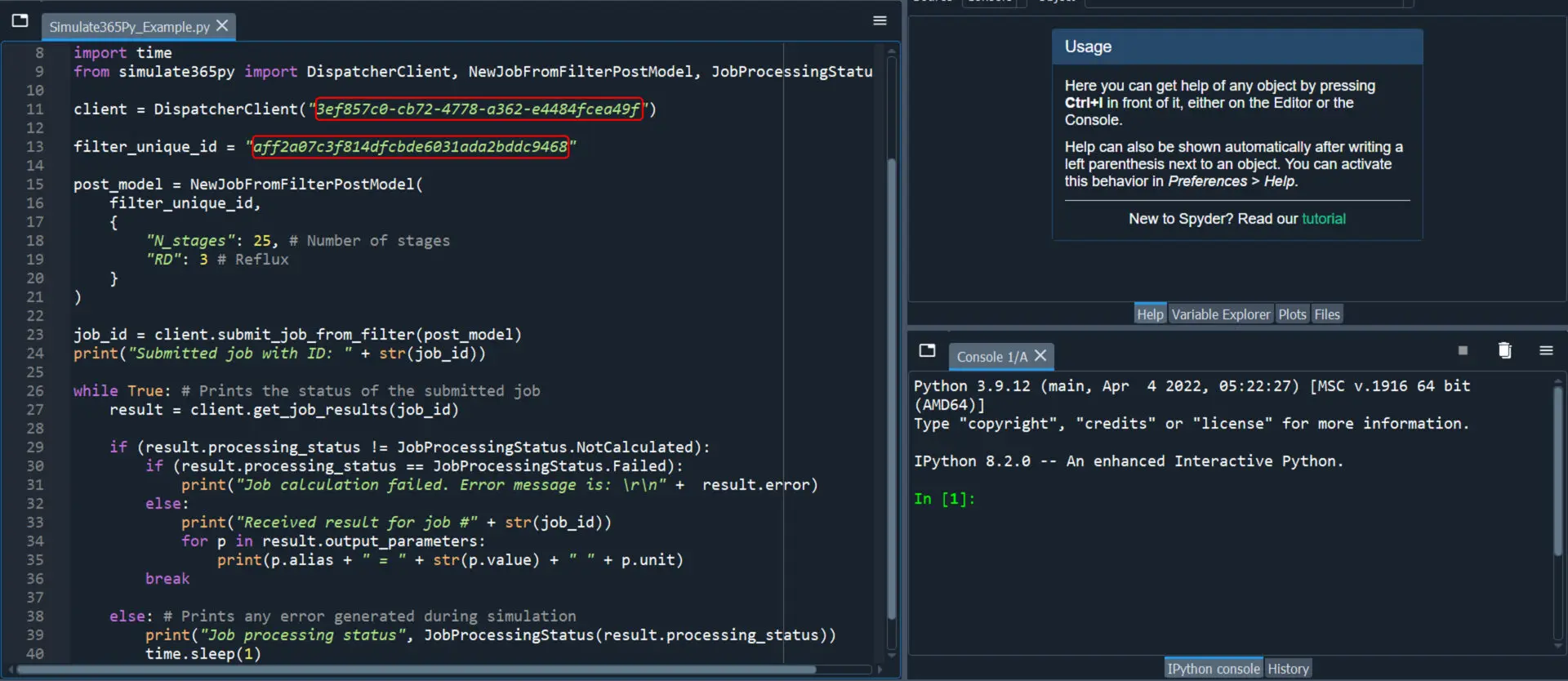The image size is (1568, 681).
Task: Close the Console 1/A tab
Action: click(x=1040, y=356)
